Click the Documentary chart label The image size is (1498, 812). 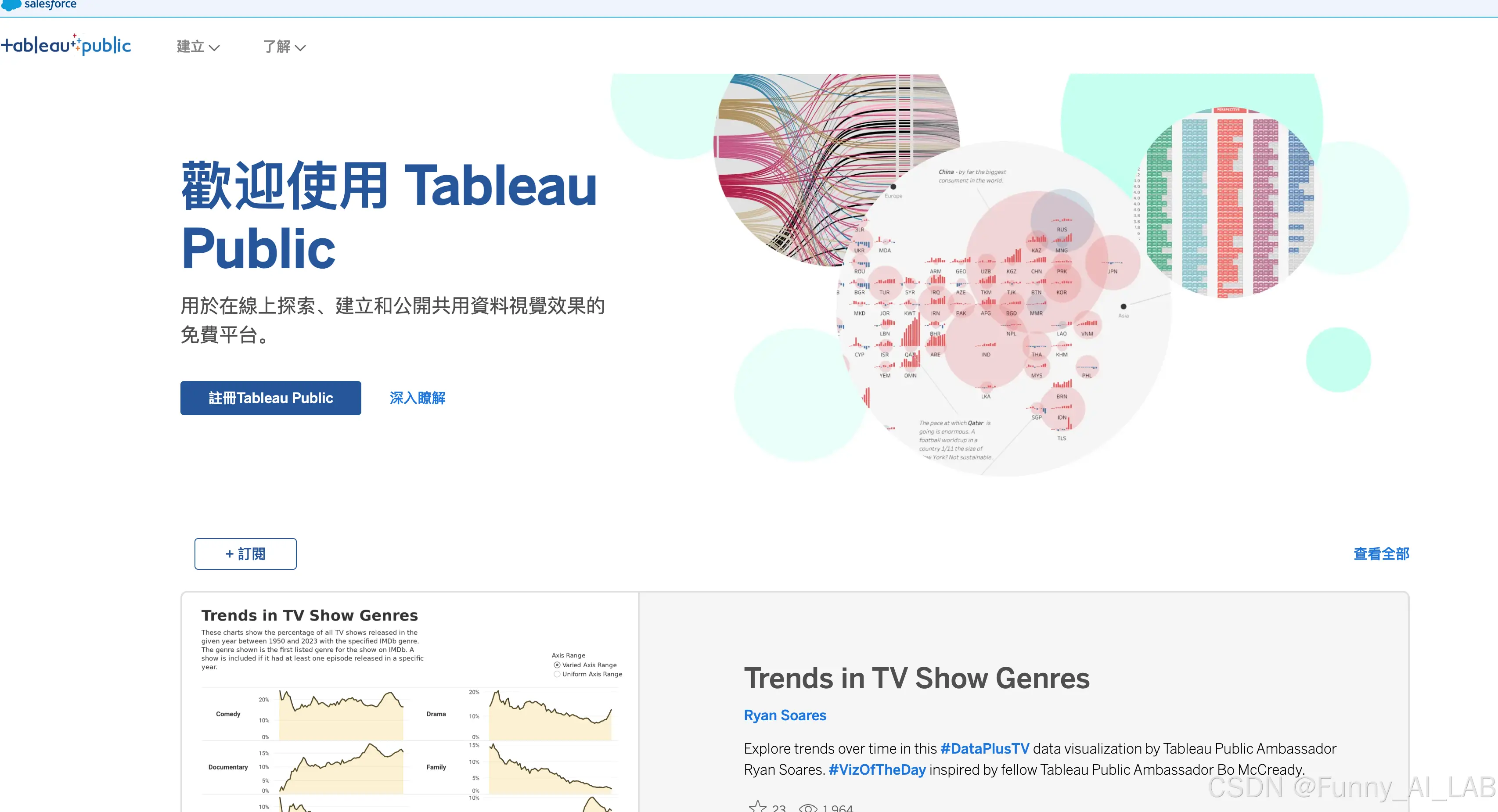coord(228,768)
